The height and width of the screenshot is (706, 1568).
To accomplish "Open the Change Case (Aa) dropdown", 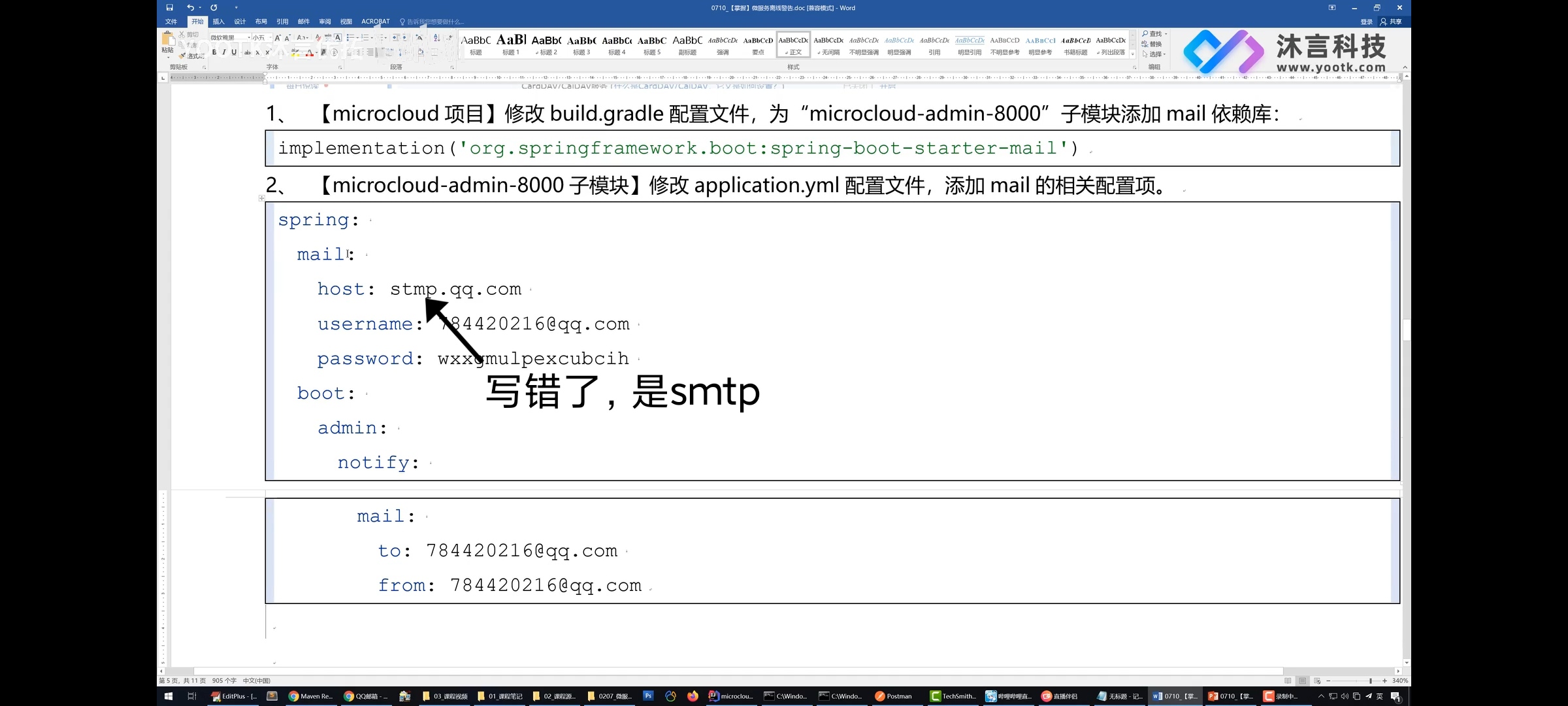I will (302, 38).
